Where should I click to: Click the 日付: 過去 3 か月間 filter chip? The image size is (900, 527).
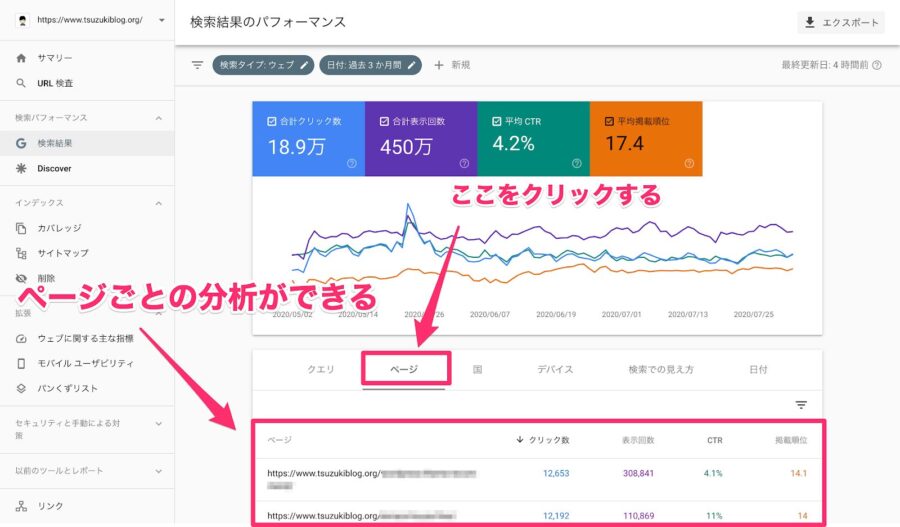pyautogui.click(x=371, y=65)
